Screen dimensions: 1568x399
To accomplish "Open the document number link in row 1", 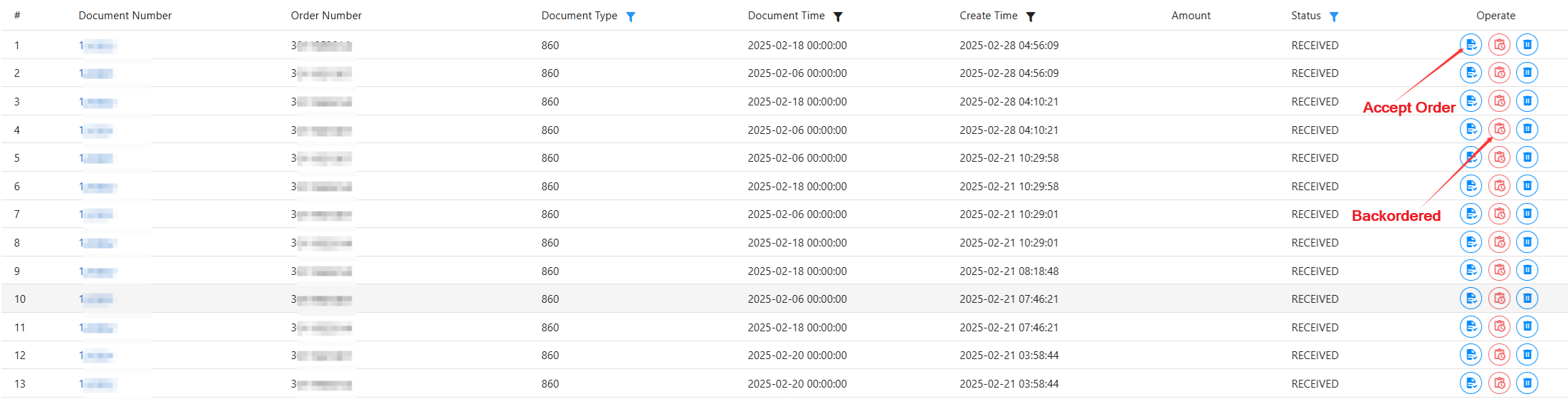I will click(97, 46).
